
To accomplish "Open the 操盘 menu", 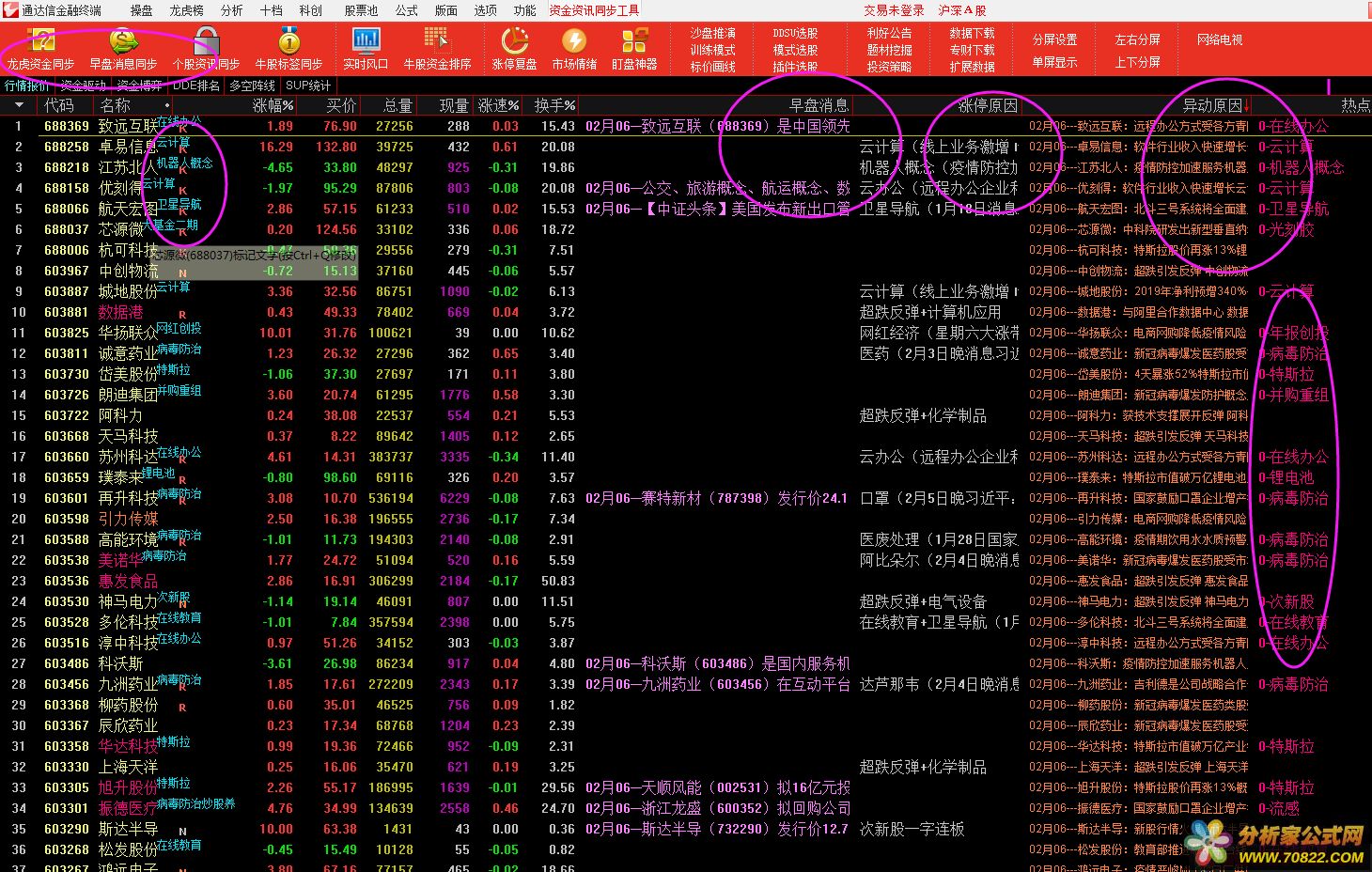I will coord(141,10).
